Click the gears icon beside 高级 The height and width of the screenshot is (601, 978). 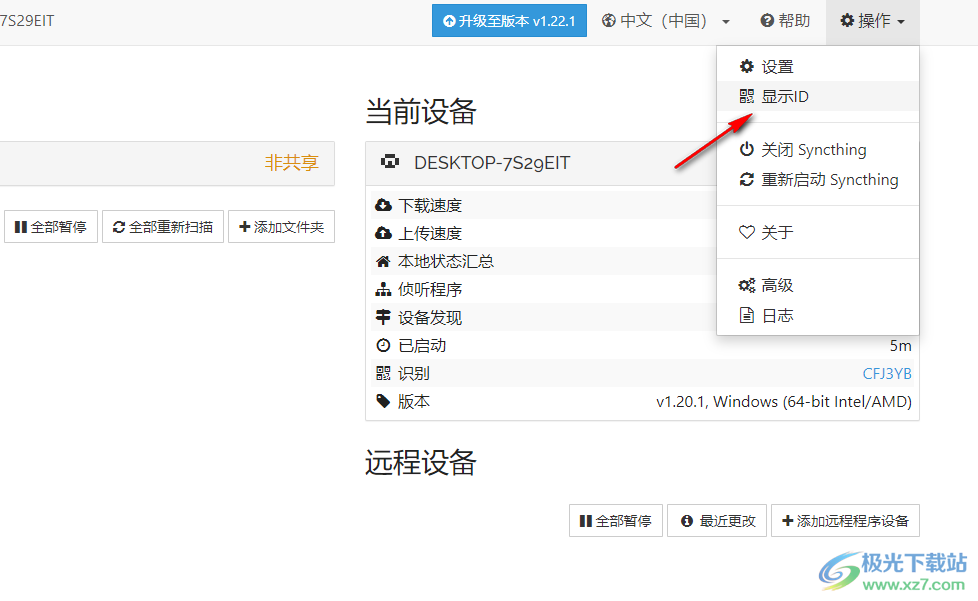click(747, 286)
